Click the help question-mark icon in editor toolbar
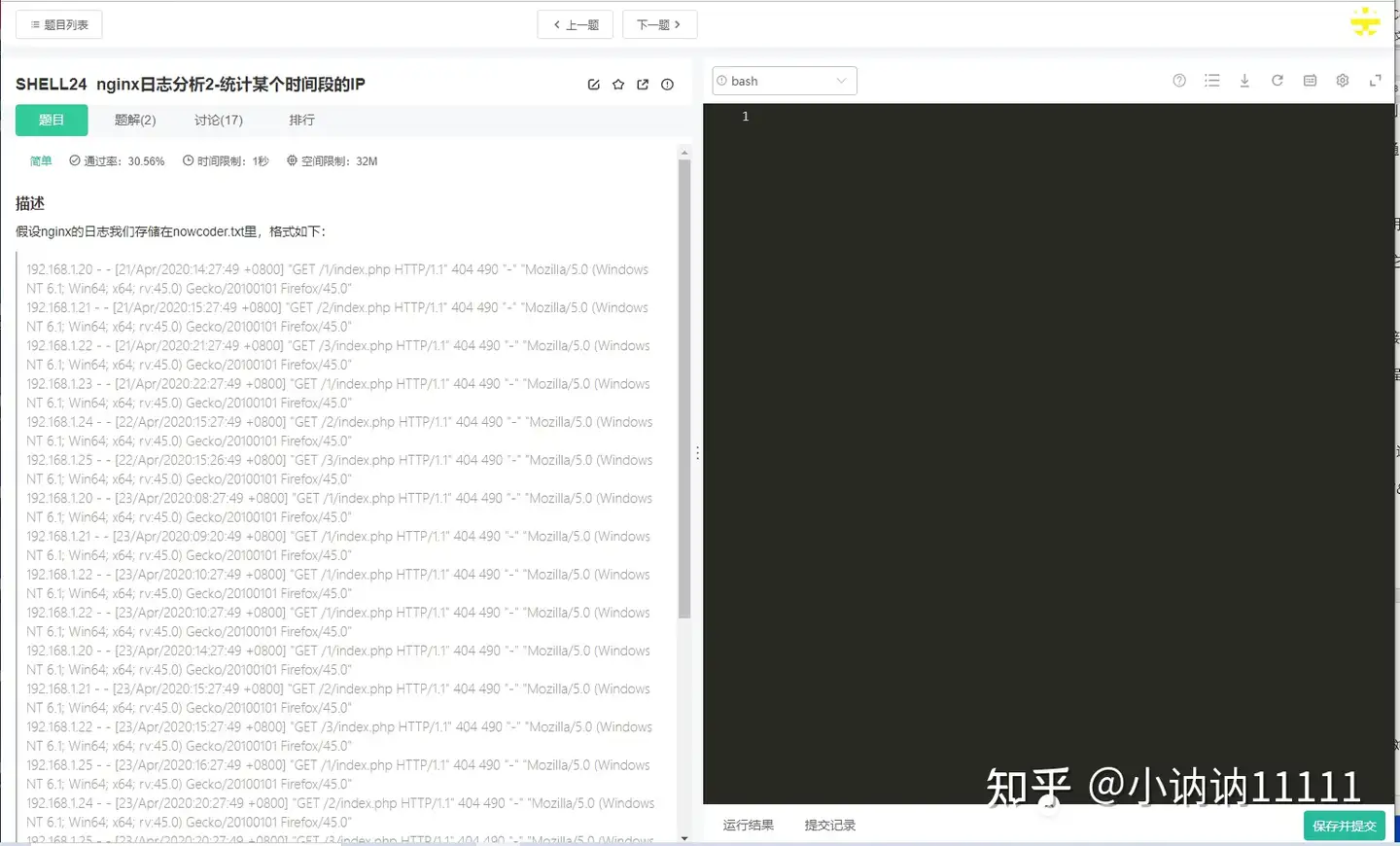Screen dimensions: 1400x846 pos(1179,81)
